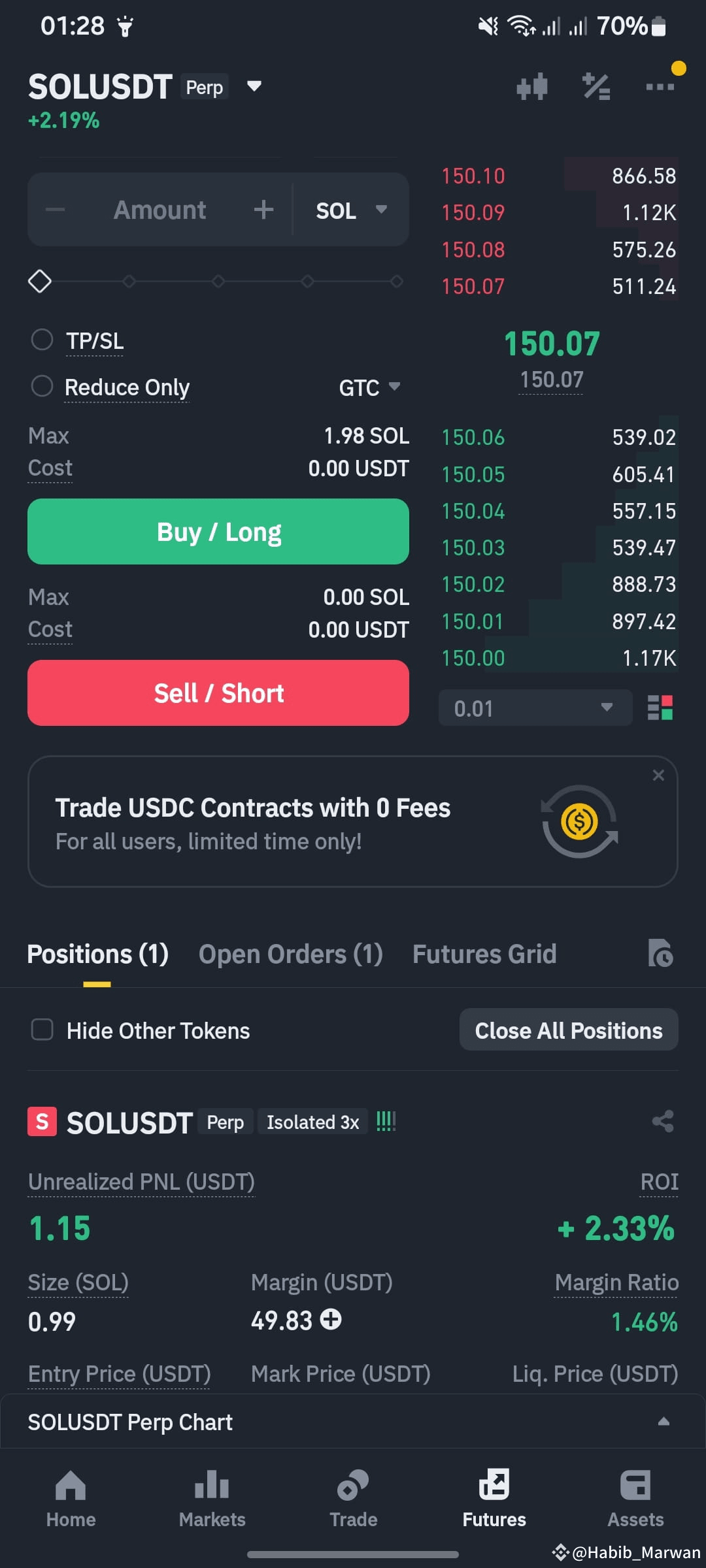Tap the Buy / Long button
706x1568 pixels.
coord(218,532)
